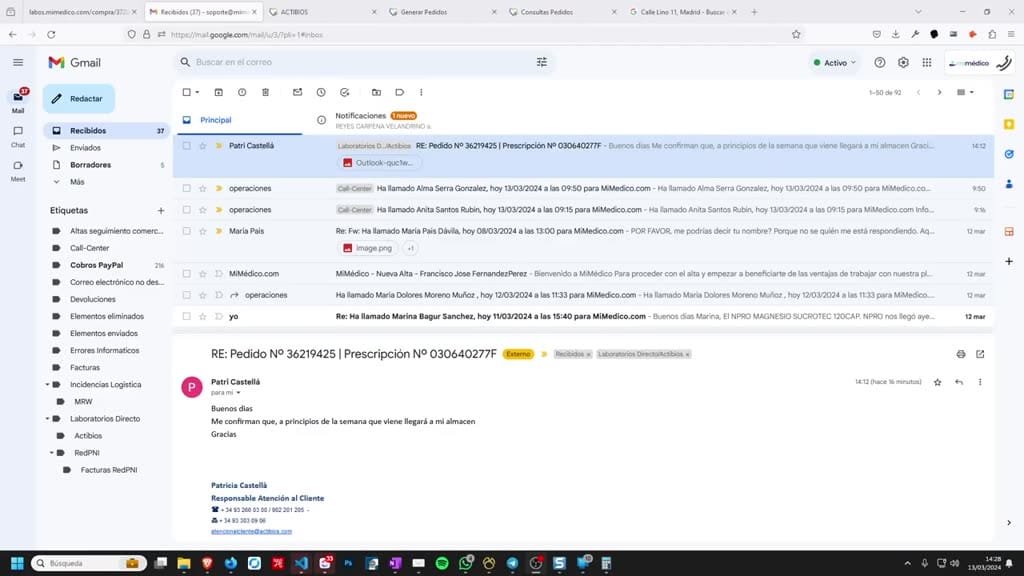Click the search mail field
Viewport: 1024px width, 576px height.
362,62
